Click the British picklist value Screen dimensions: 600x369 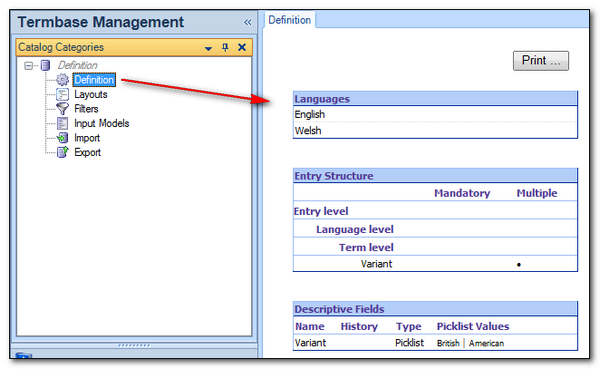coord(448,343)
